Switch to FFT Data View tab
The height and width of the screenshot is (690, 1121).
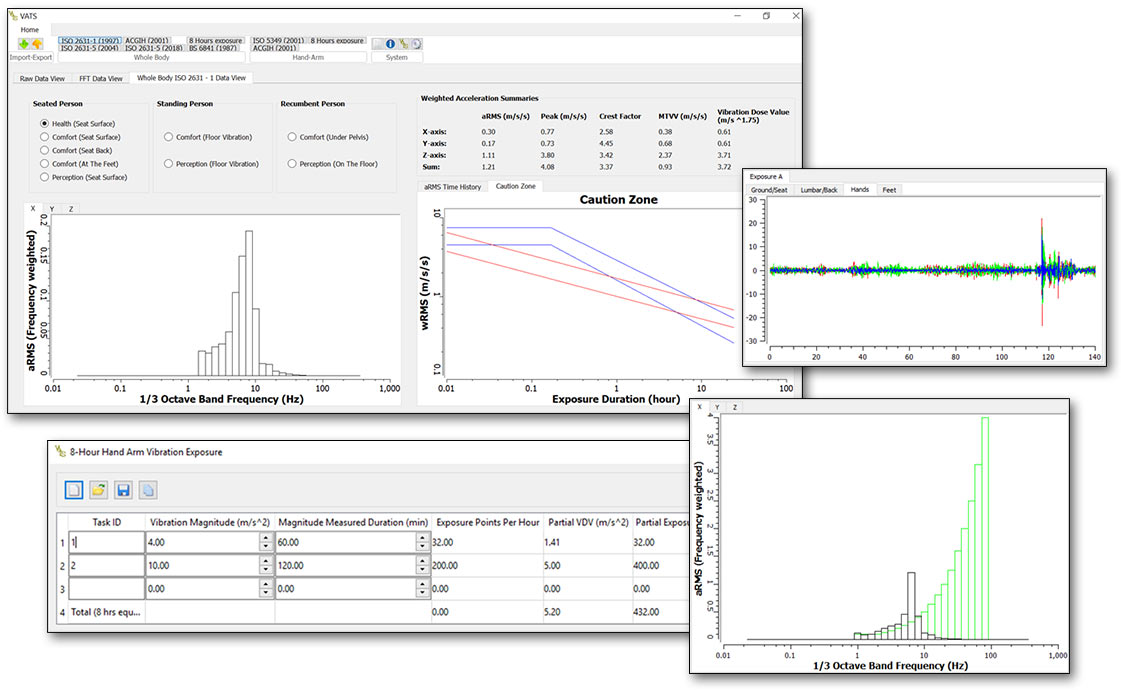coord(101,79)
